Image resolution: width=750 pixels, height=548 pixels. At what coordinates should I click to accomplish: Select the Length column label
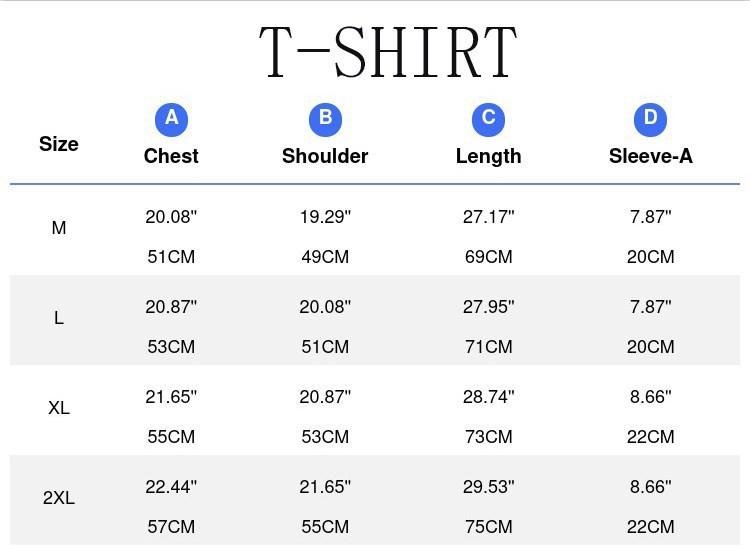tap(488, 156)
